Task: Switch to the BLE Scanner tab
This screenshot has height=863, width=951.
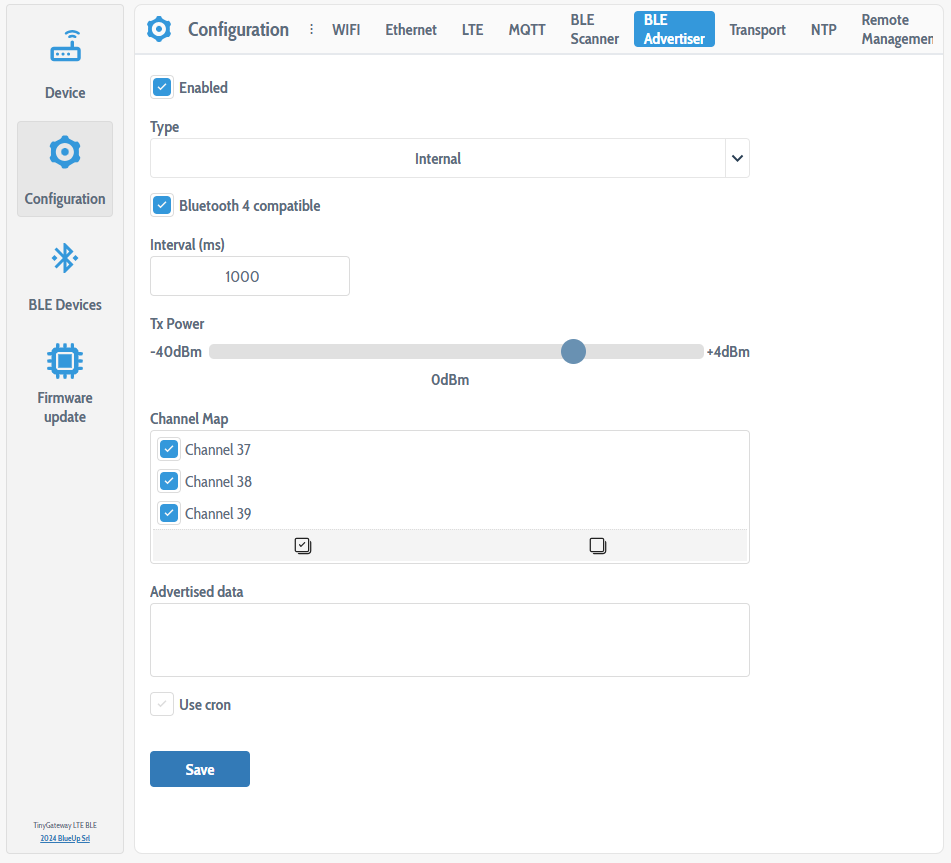Action: click(595, 30)
